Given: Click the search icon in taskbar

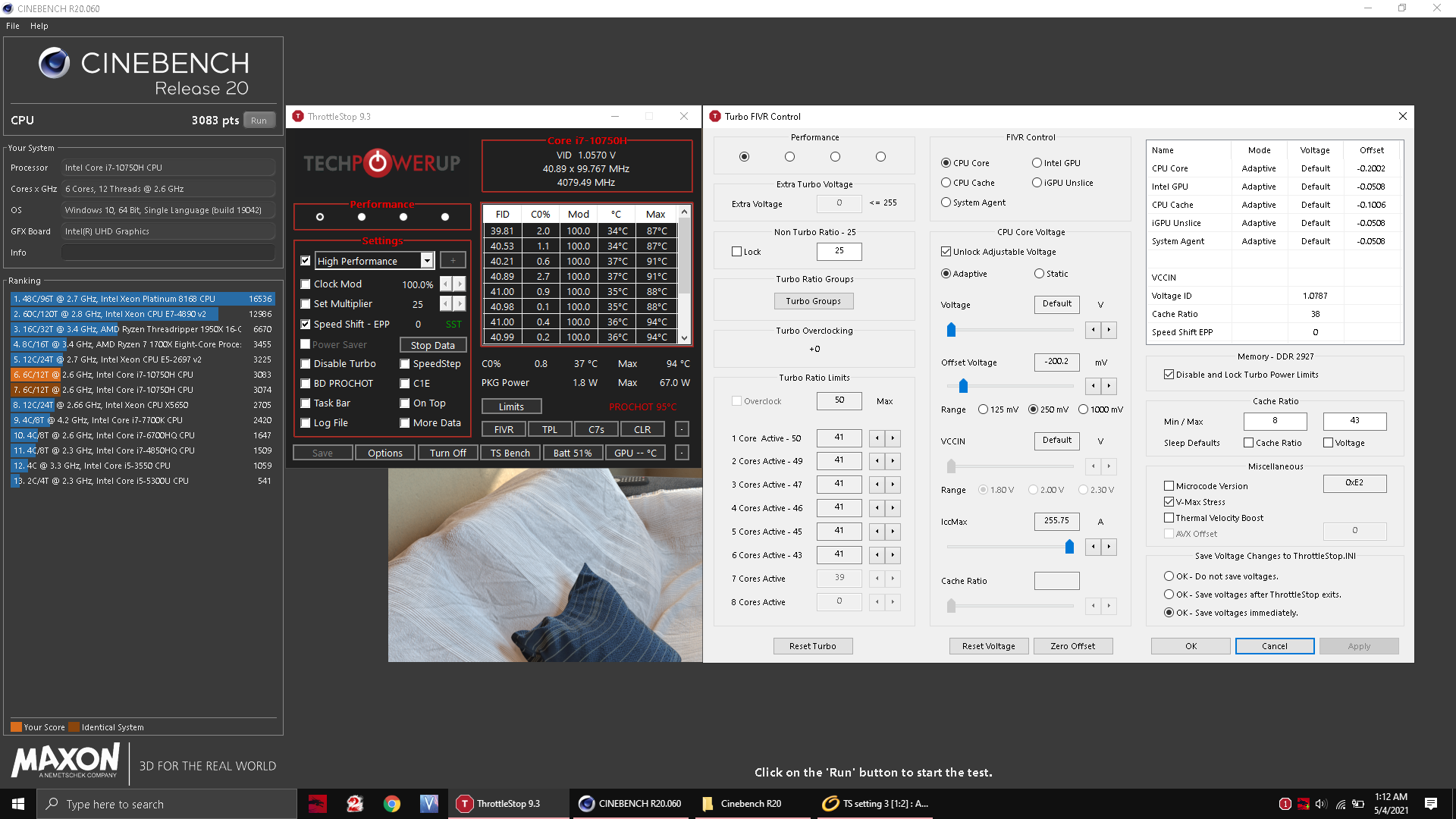Looking at the screenshot, I should click(x=52, y=804).
